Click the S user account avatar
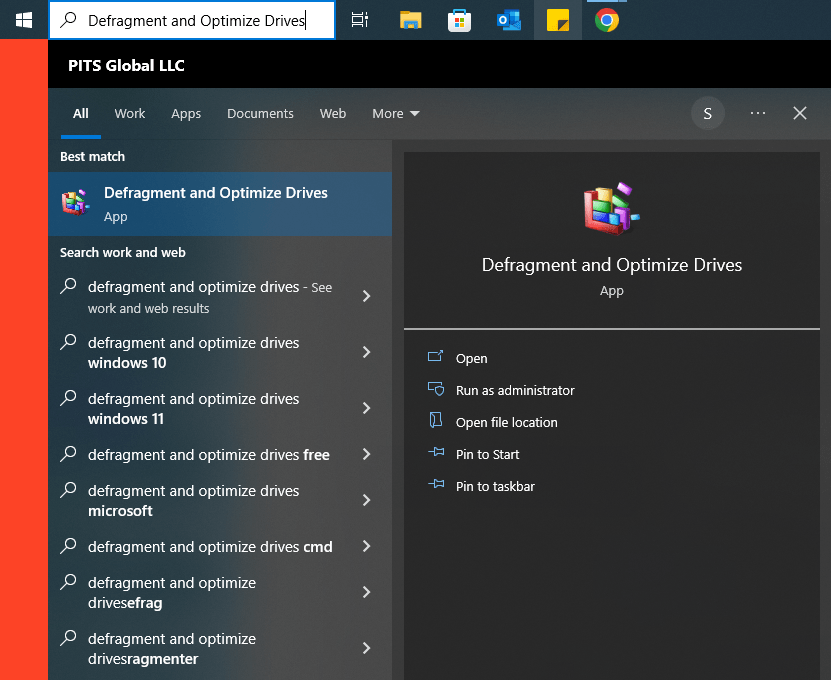831x680 pixels. point(708,113)
